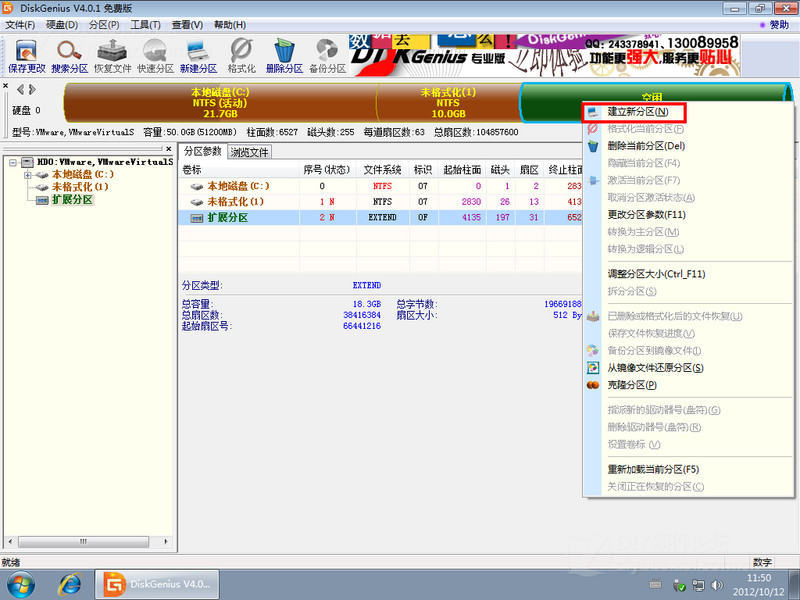This screenshot has height=600, width=800.
Task: Click drive icon of 未格式化(1) table row
Action: [196, 202]
